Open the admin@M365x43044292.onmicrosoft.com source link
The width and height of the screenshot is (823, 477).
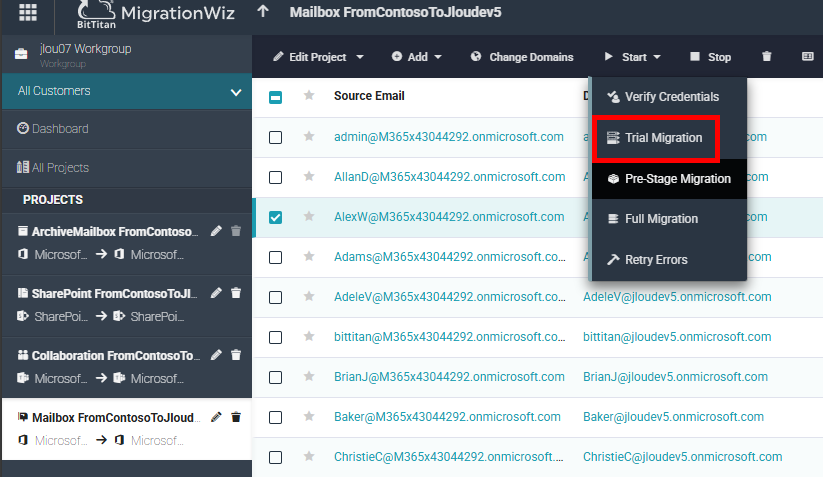[449, 137]
